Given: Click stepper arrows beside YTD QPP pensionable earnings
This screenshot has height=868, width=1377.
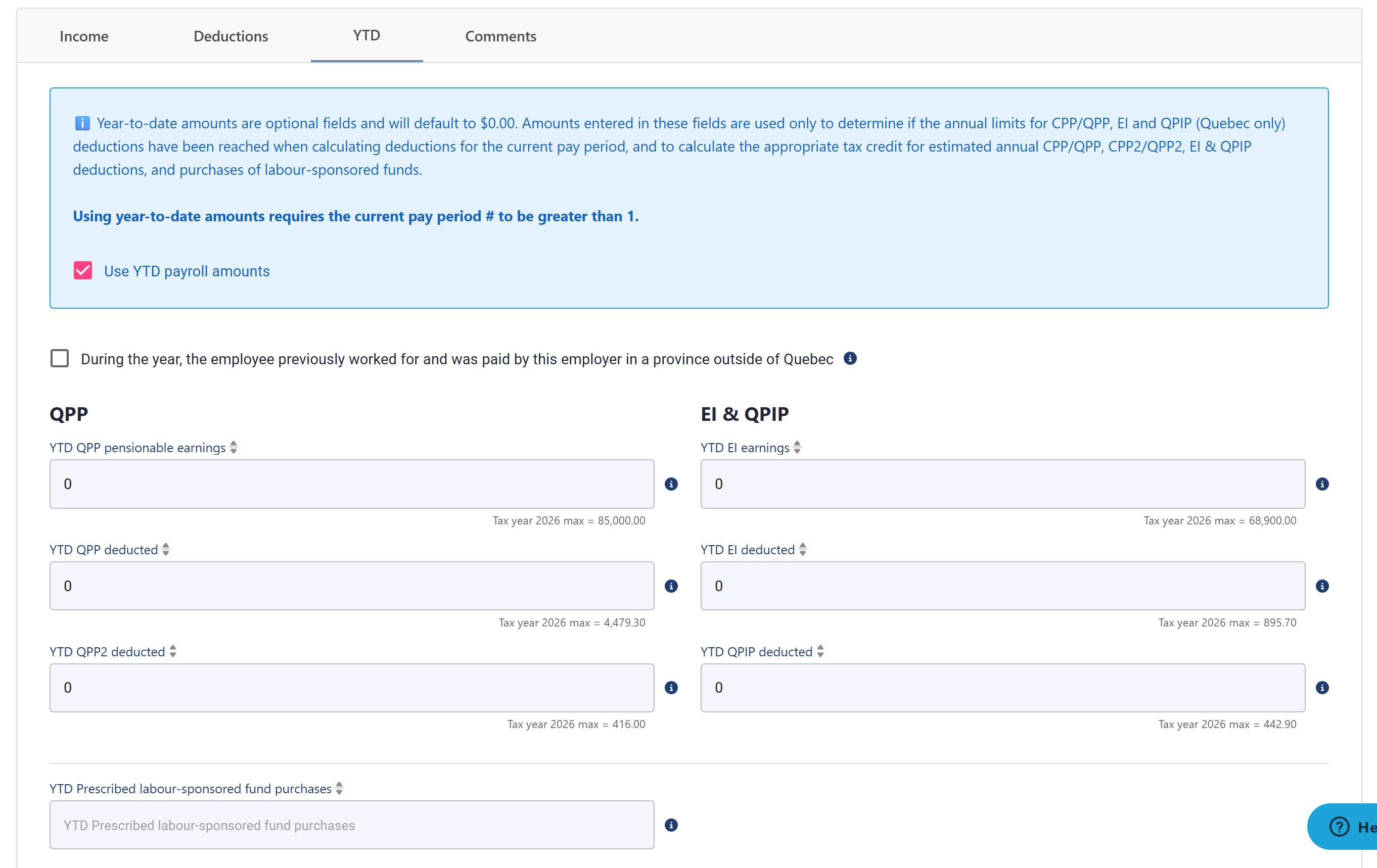Looking at the screenshot, I should (234, 448).
